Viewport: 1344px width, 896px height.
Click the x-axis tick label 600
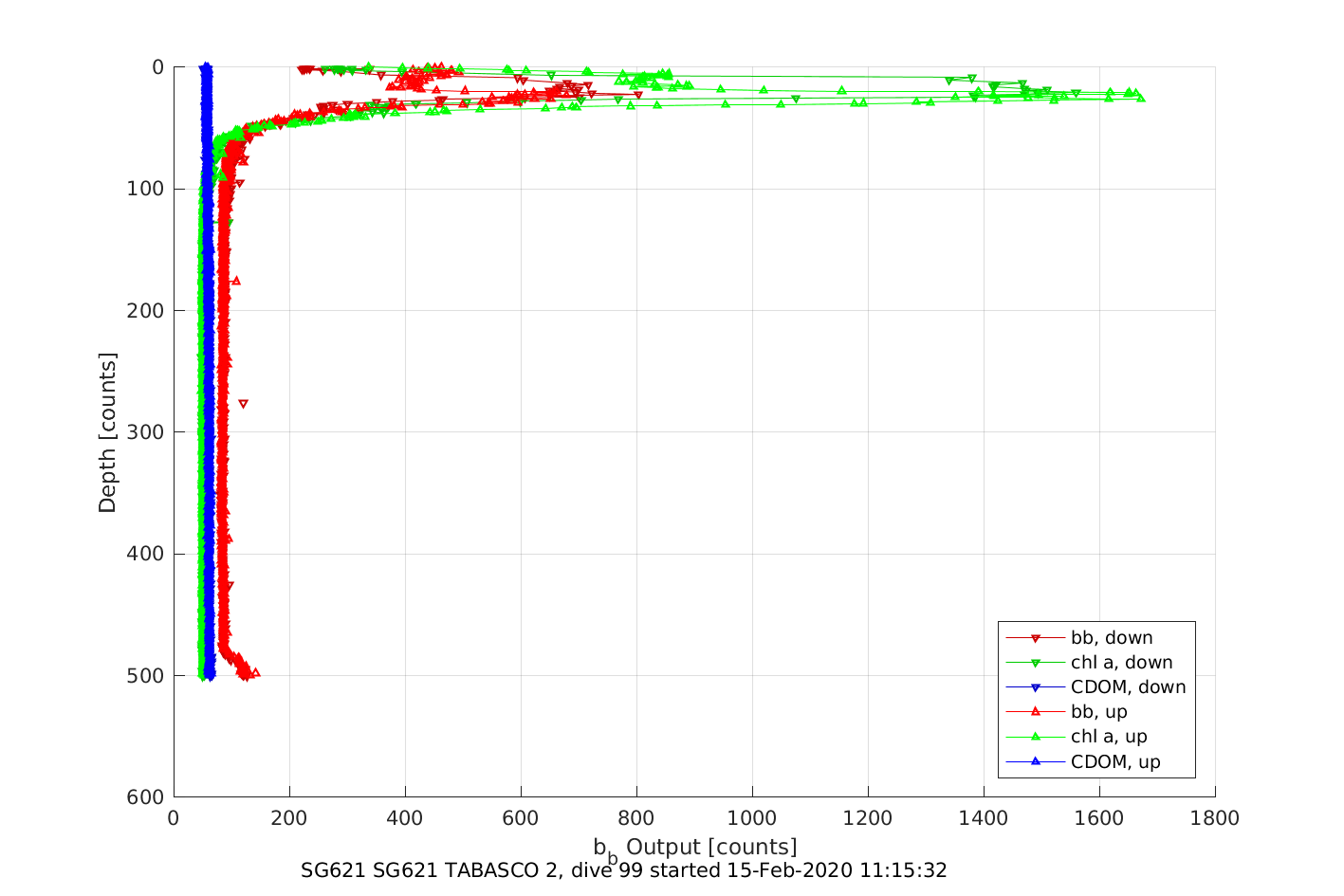tap(521, 818)
